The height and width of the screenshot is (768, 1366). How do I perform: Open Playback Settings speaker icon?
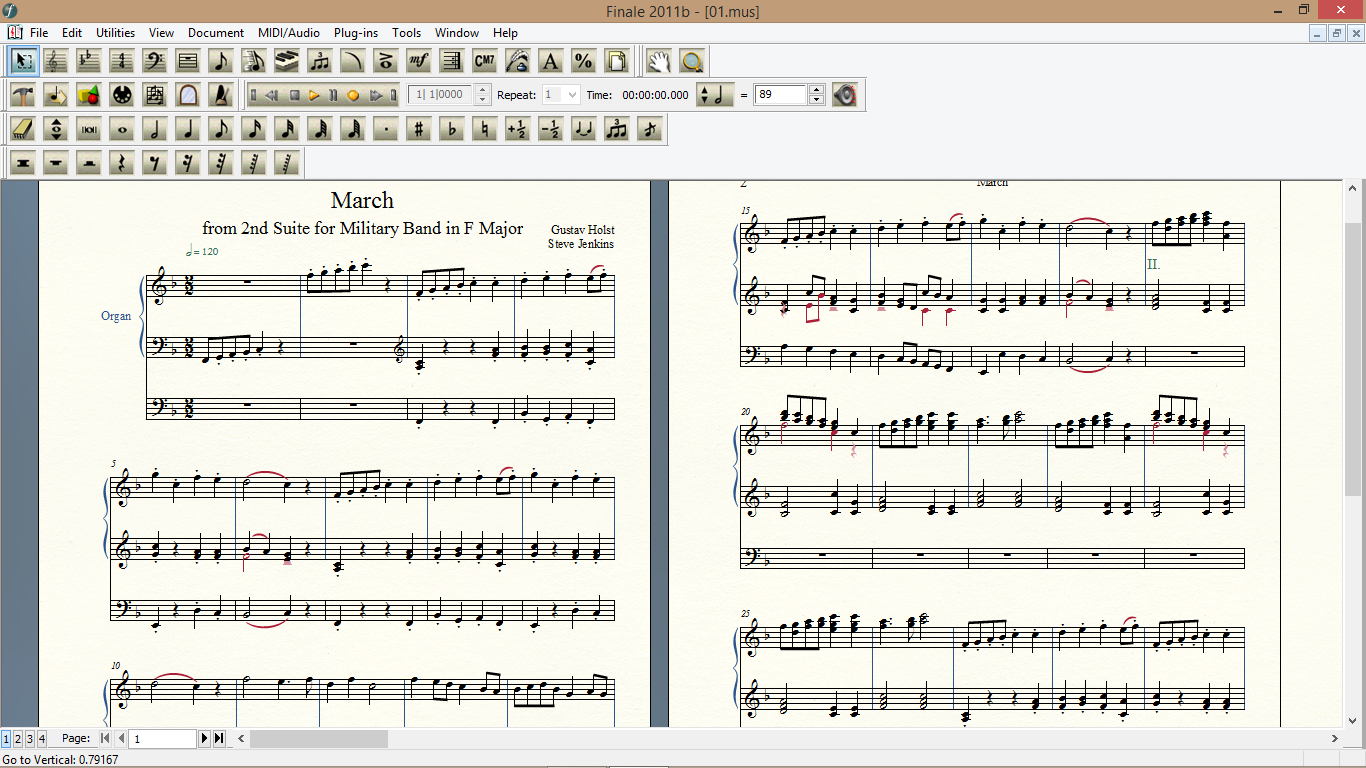coord(845,95)
